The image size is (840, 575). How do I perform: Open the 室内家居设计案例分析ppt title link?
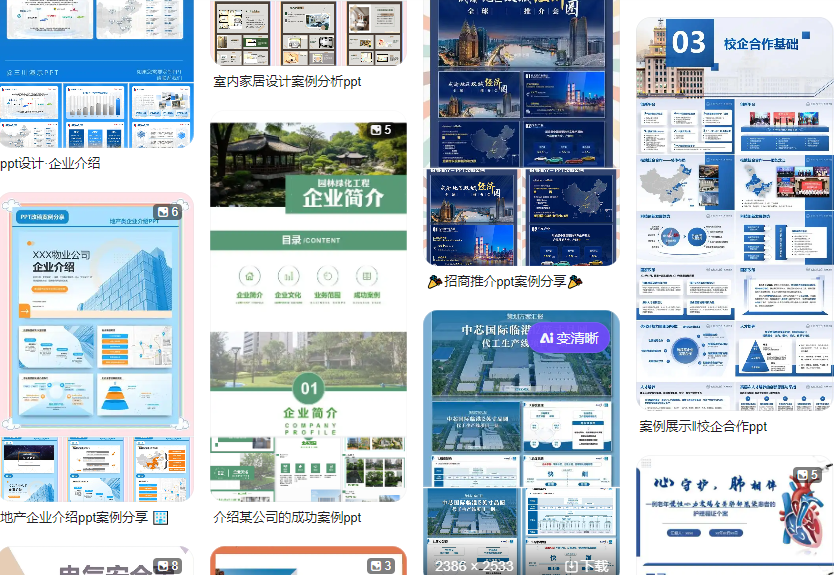click(x=288, y=82)
